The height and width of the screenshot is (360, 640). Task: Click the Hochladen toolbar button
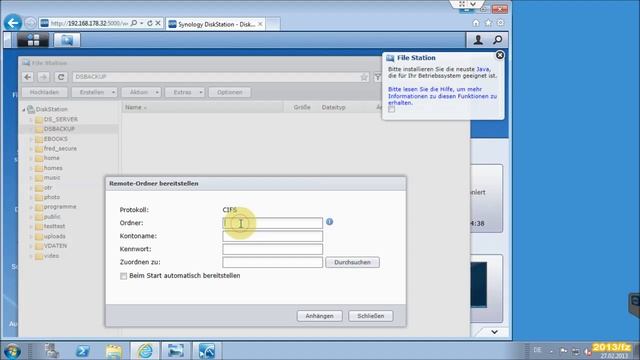44,92
